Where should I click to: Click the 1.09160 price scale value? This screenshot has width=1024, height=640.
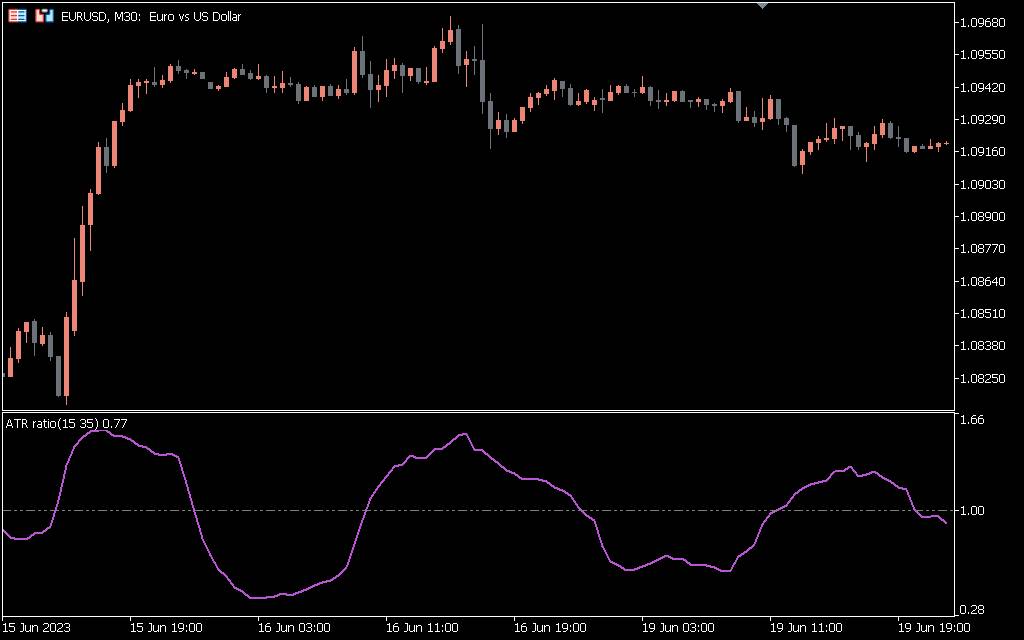983,152
